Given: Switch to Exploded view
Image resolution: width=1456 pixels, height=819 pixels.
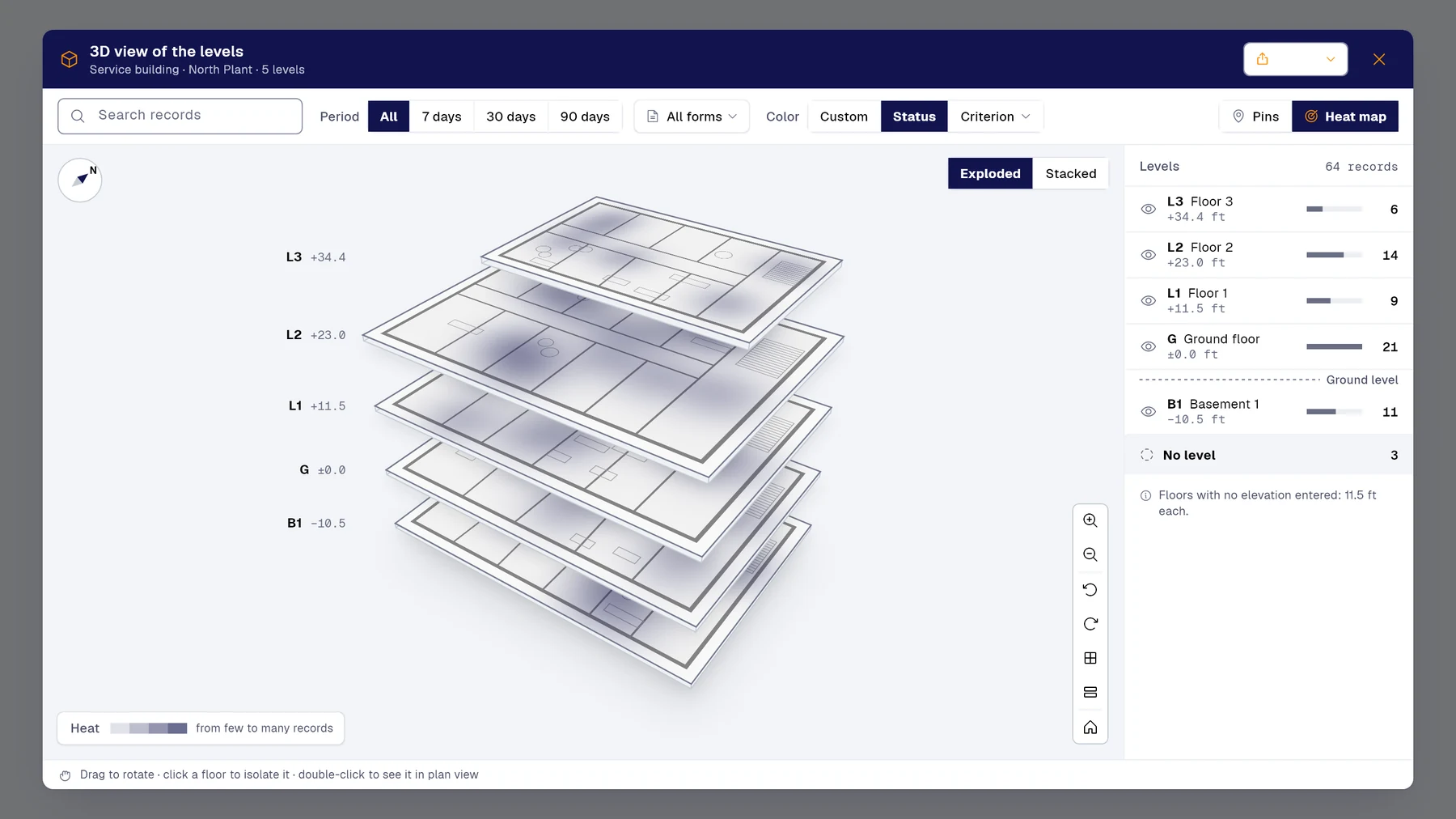Looking at the screenshot, I should (x=990, y=173).
